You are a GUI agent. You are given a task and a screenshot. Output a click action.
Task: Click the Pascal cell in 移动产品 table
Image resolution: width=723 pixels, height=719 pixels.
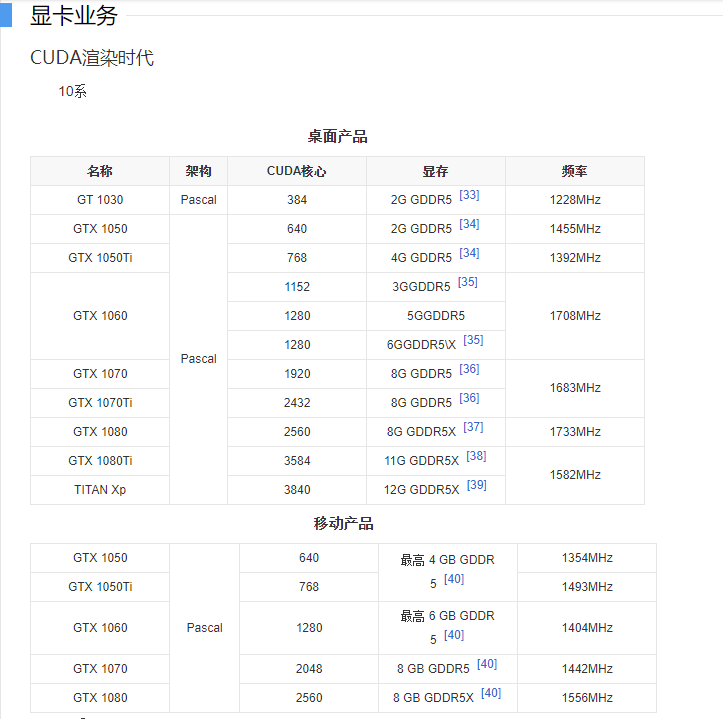point(204,628)
